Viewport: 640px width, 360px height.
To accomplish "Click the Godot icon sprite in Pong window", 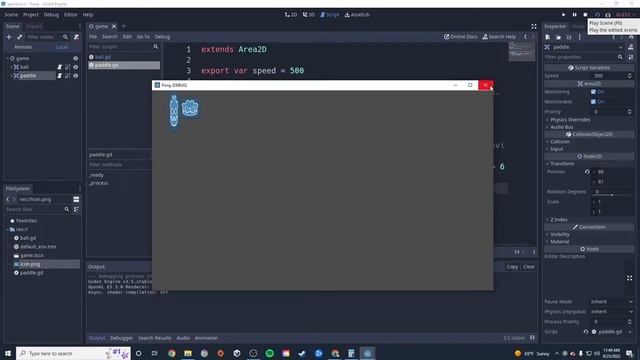I will [190, 109].
